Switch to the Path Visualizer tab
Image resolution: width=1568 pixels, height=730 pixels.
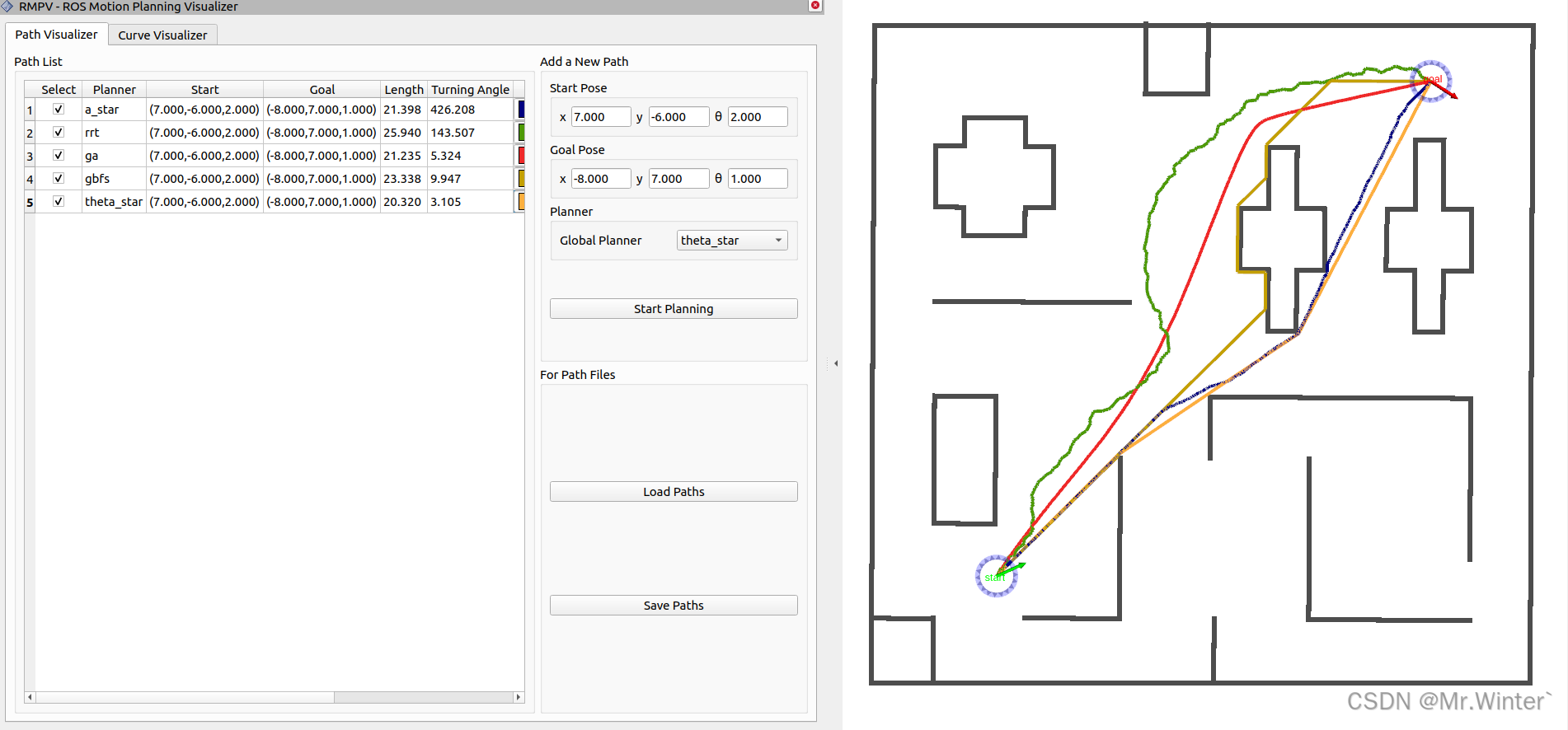click(56, 35)
